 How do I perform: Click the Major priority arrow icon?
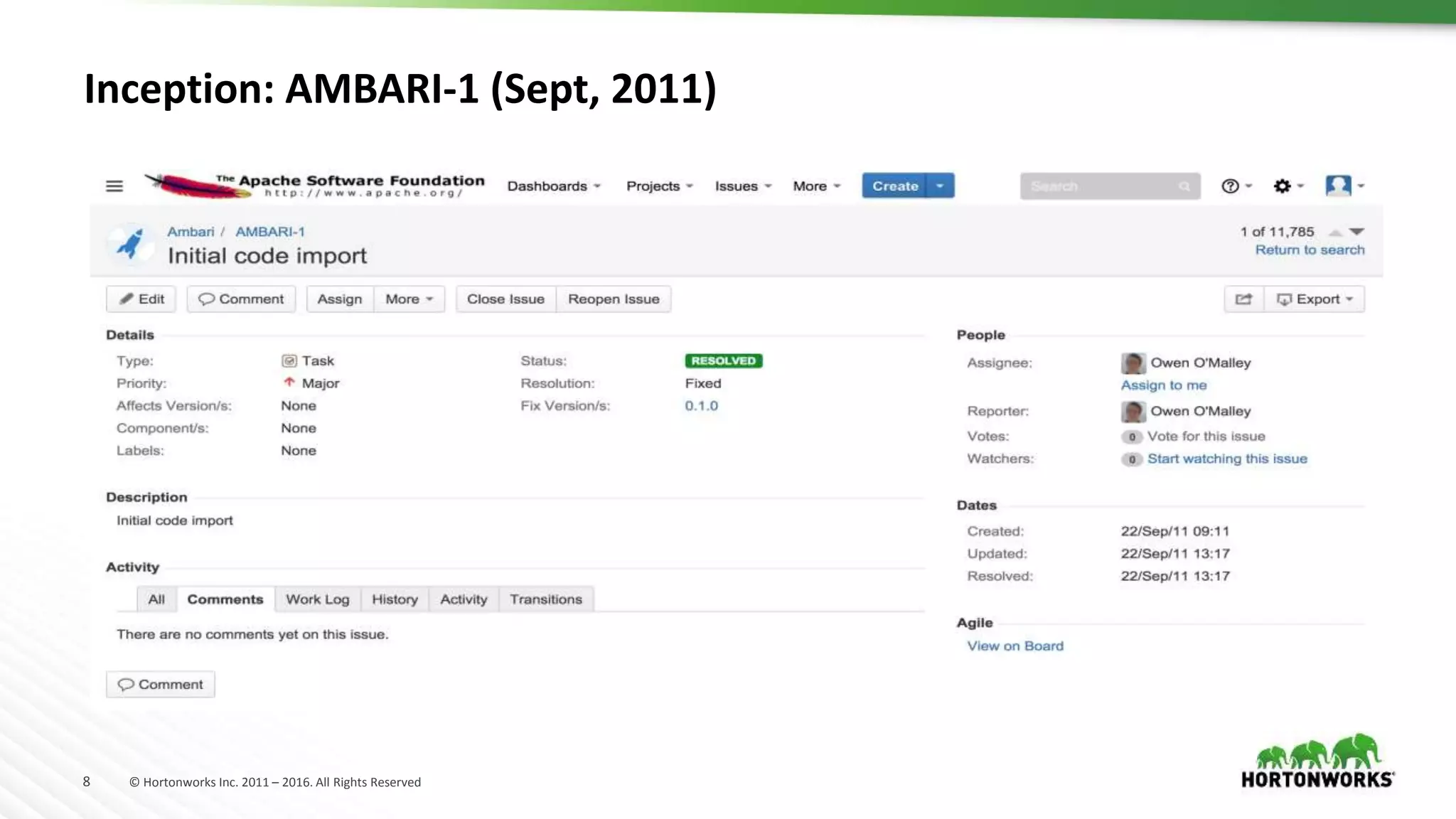[289, 382]
